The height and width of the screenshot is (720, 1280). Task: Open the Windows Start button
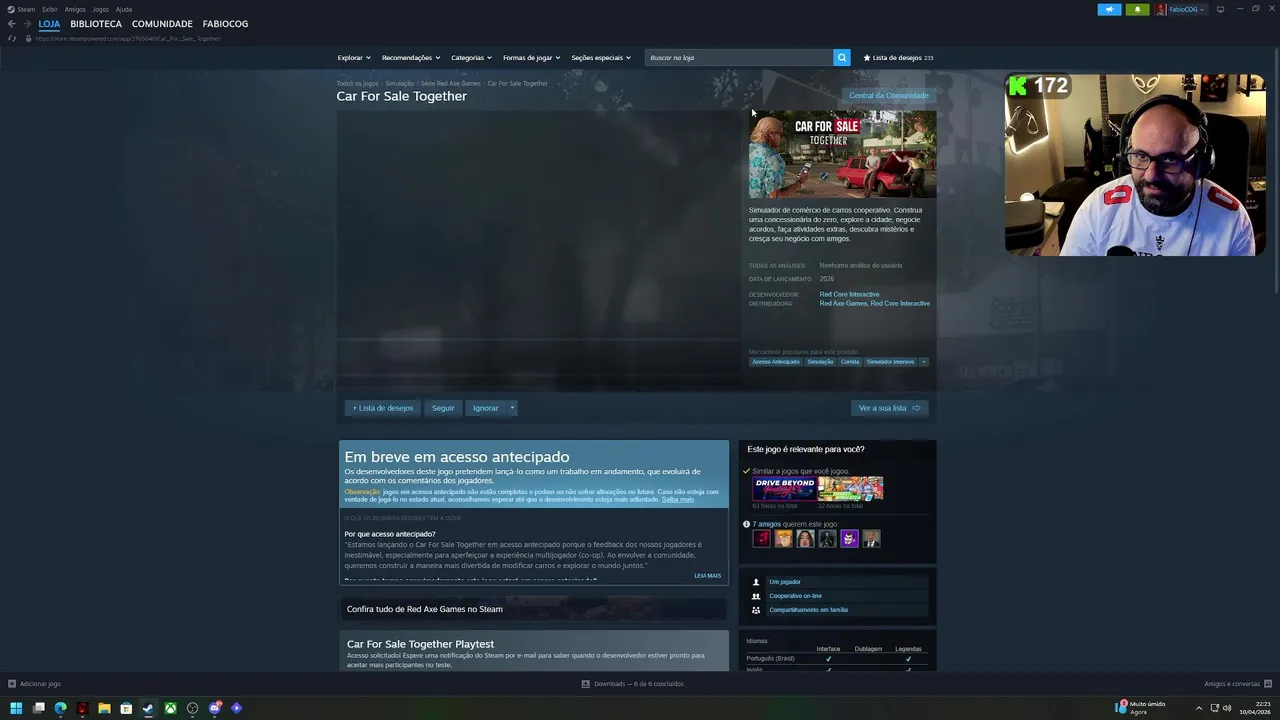[x=16, y=708]
